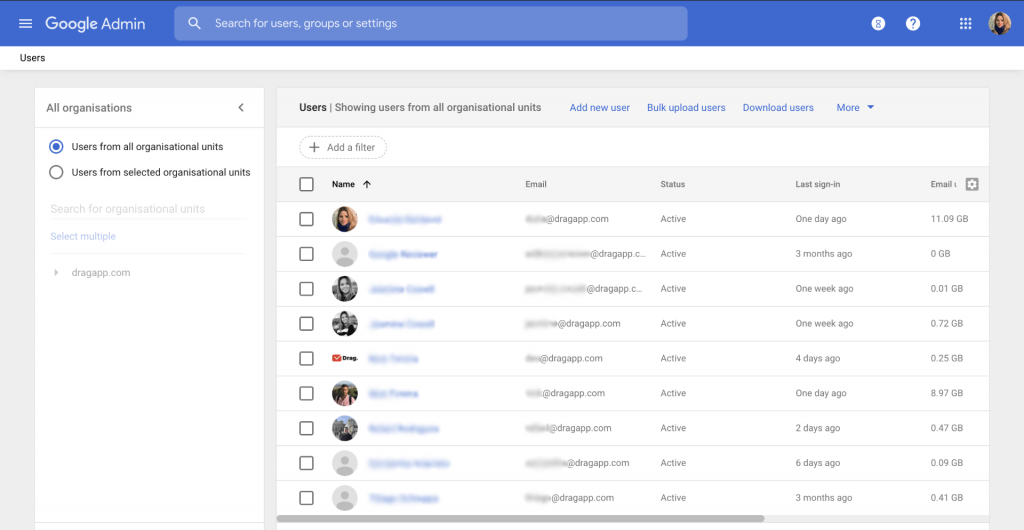1024x530 pixels.
Task: Check the box for 0.01 GB user
Action: point(306,289)
